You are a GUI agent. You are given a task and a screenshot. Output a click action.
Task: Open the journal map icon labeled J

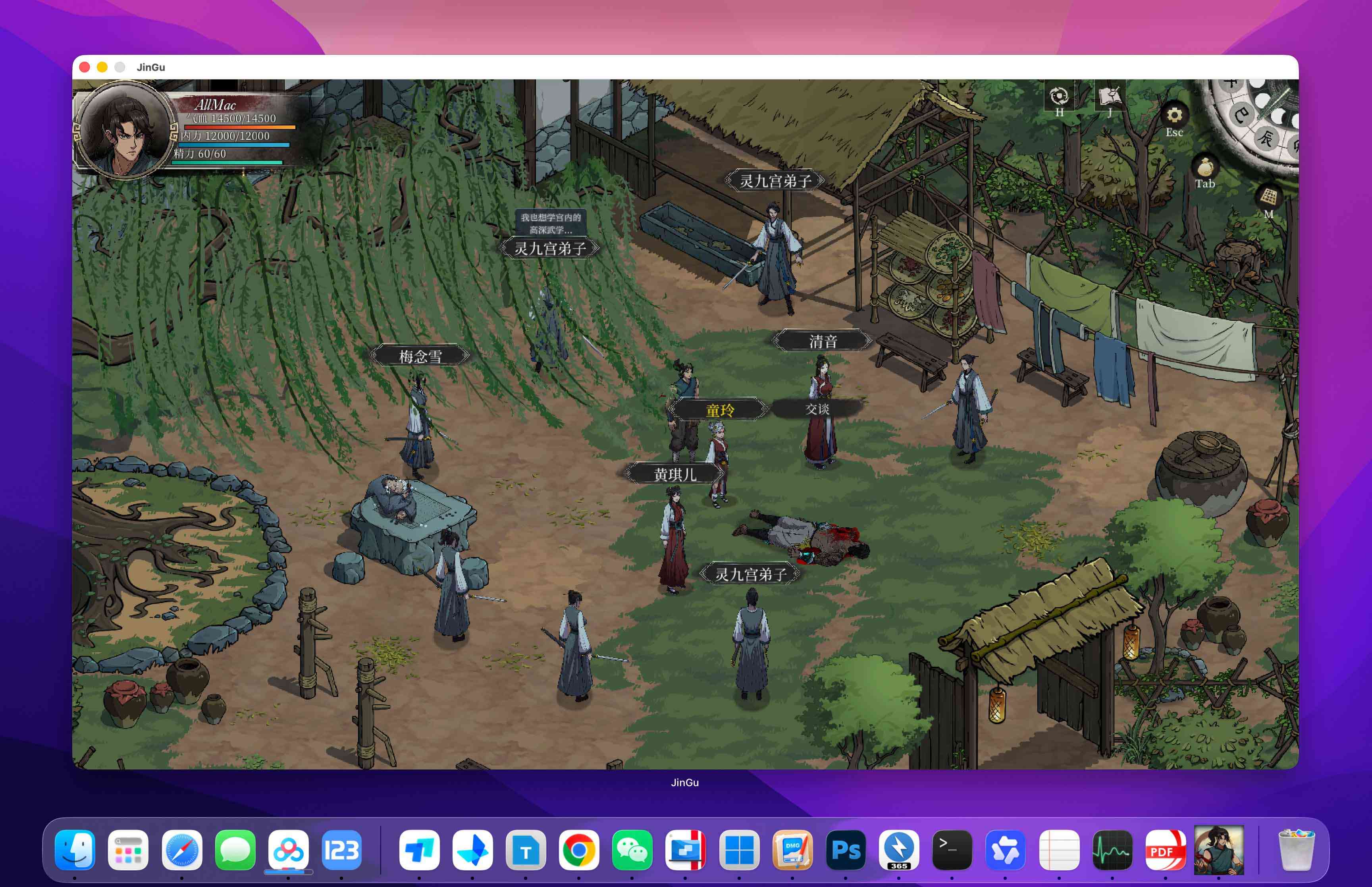tap(1110, 96)
